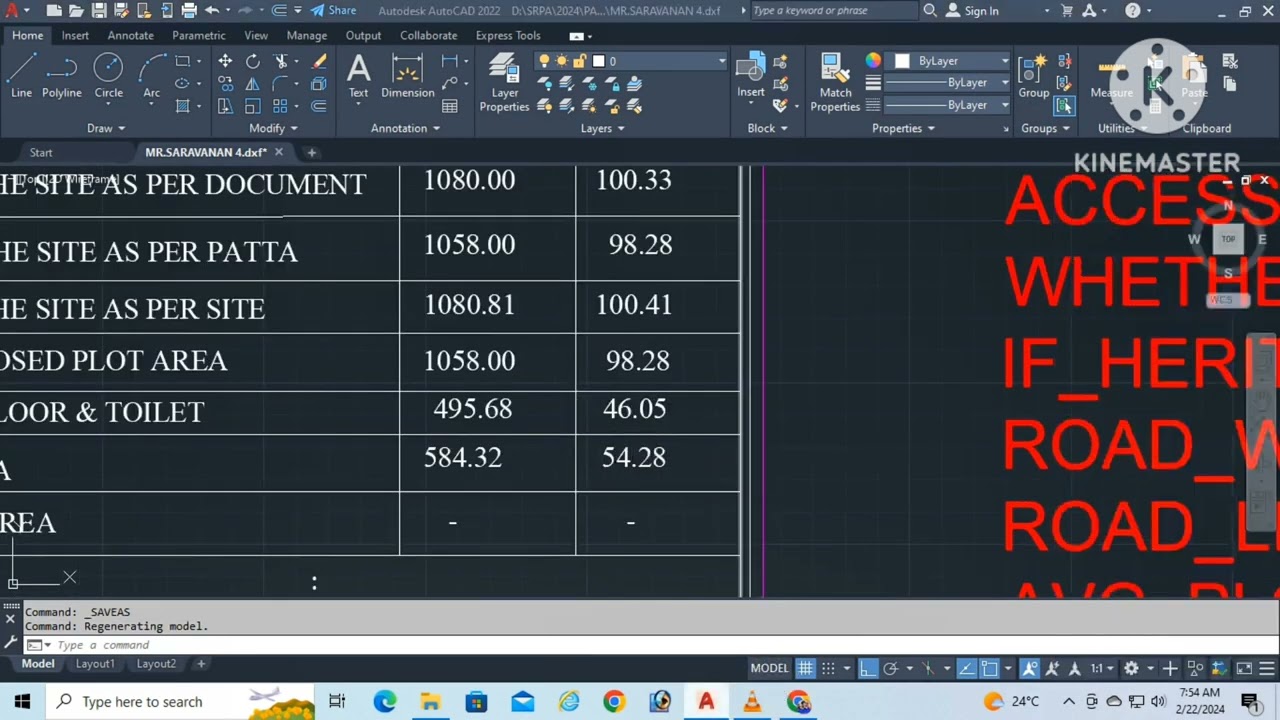
Task: Toggle 2D object snap
Action: point(989,668)
